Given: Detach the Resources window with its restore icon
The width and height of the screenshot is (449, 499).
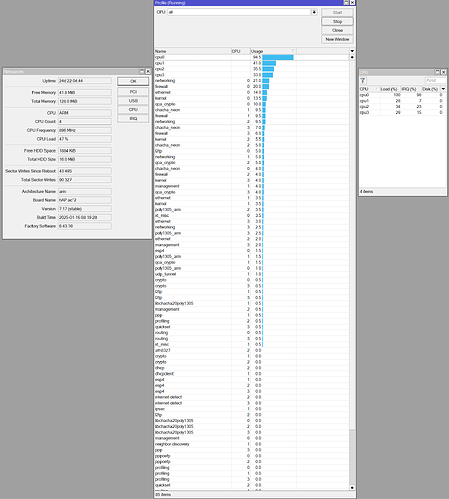Looking at the screenshot, I should pos(142,71).
